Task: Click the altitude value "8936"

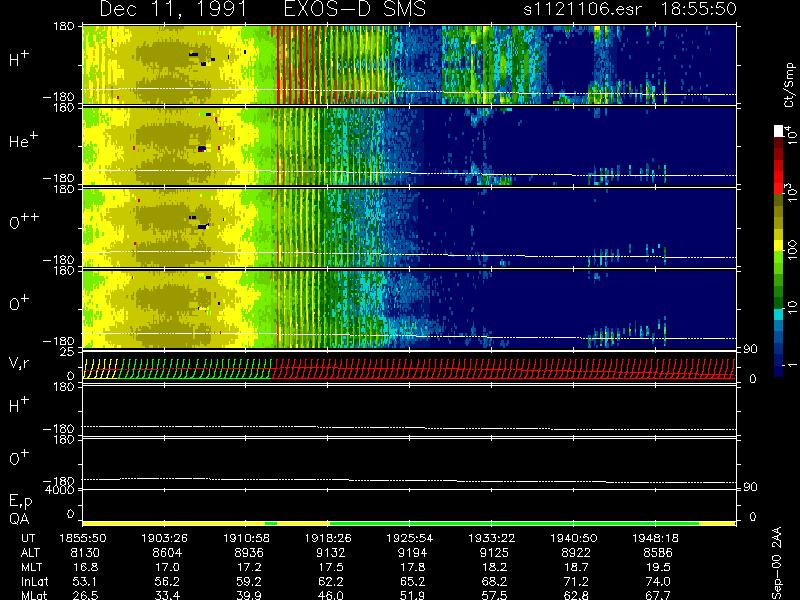Action: [x=249, y=553]
